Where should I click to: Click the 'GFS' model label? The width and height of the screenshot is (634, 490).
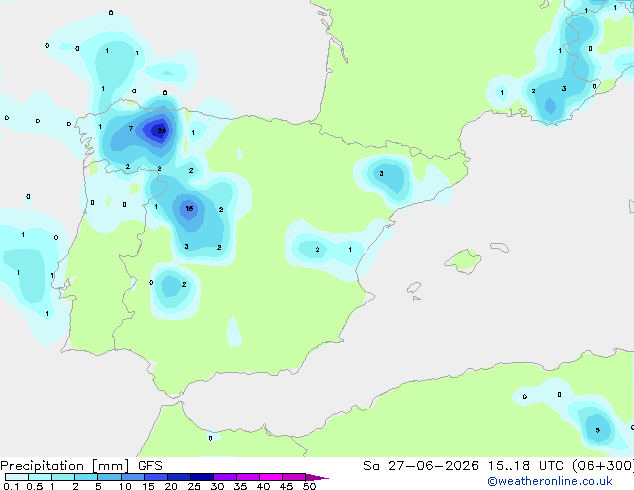point(150,466)
